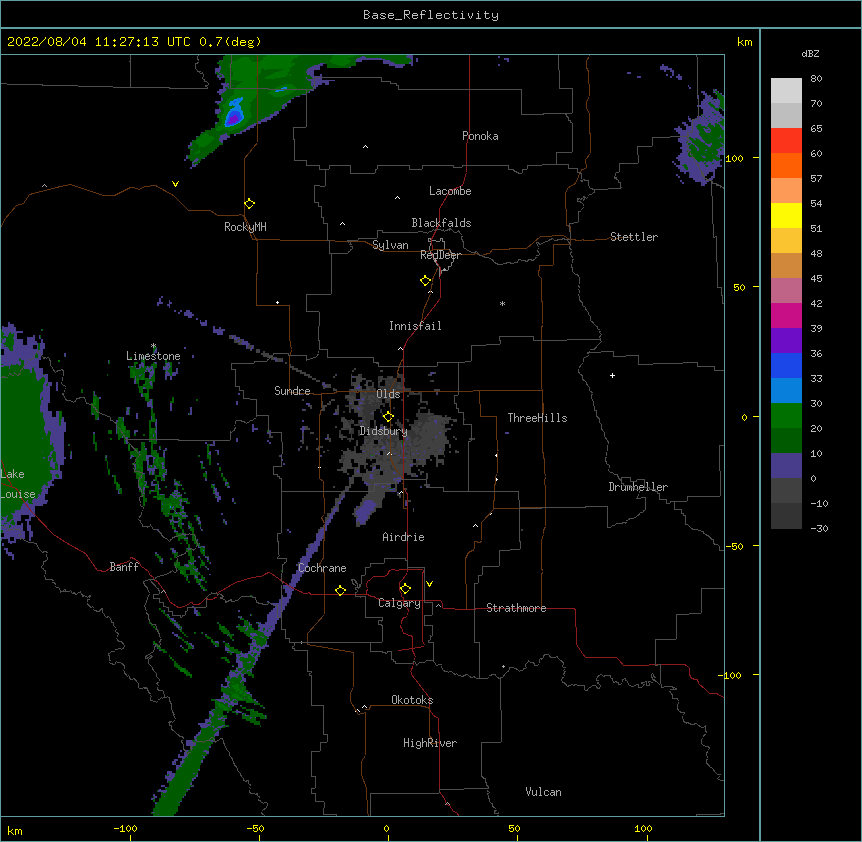This screenshot has width=862, height=842.
Task: Click the Strathmore map label
Action: pyautogui.click(x=516, y=608)
